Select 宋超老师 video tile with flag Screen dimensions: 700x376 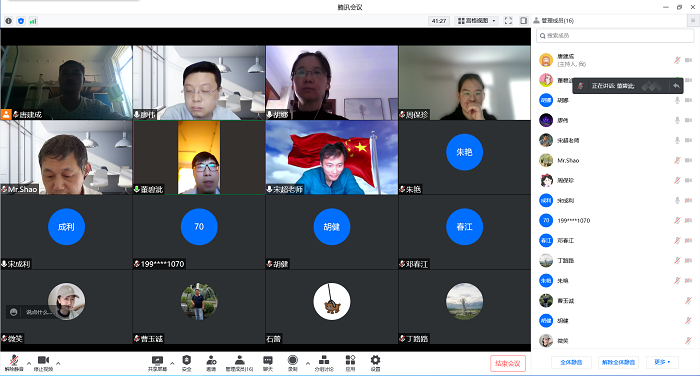pos(332,157)
